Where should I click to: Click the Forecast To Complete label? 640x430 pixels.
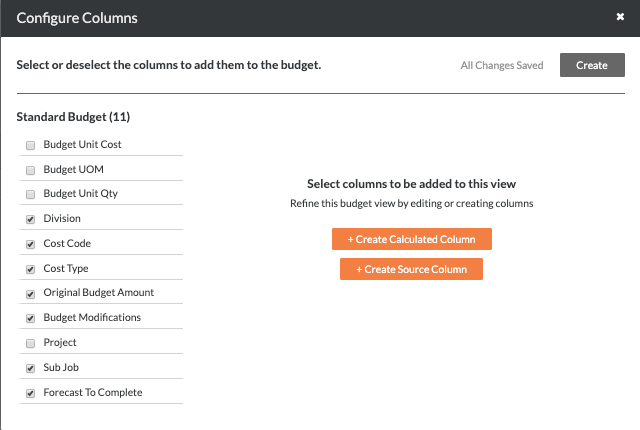tap(92, 392)
